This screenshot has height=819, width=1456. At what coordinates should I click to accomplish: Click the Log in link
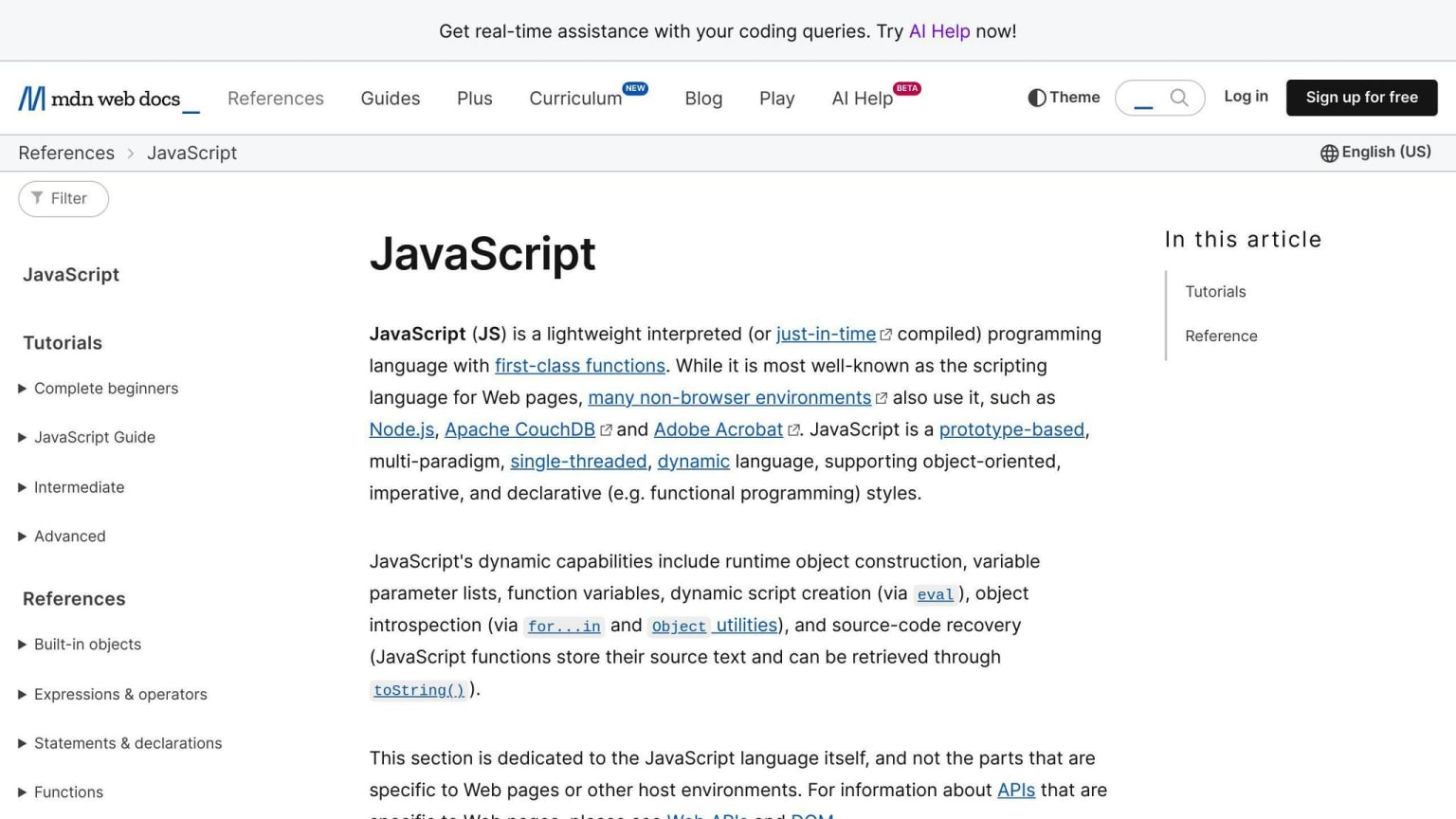(1246, 97)
